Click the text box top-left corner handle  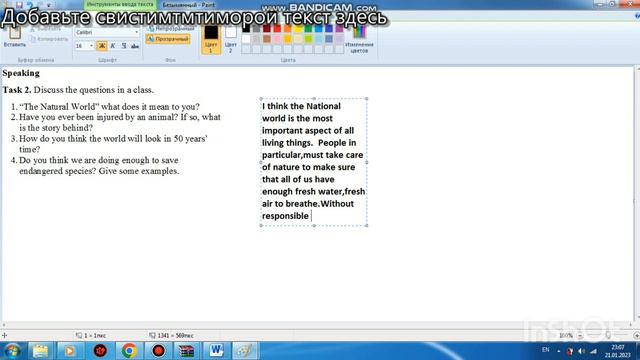tap(261, 99)
